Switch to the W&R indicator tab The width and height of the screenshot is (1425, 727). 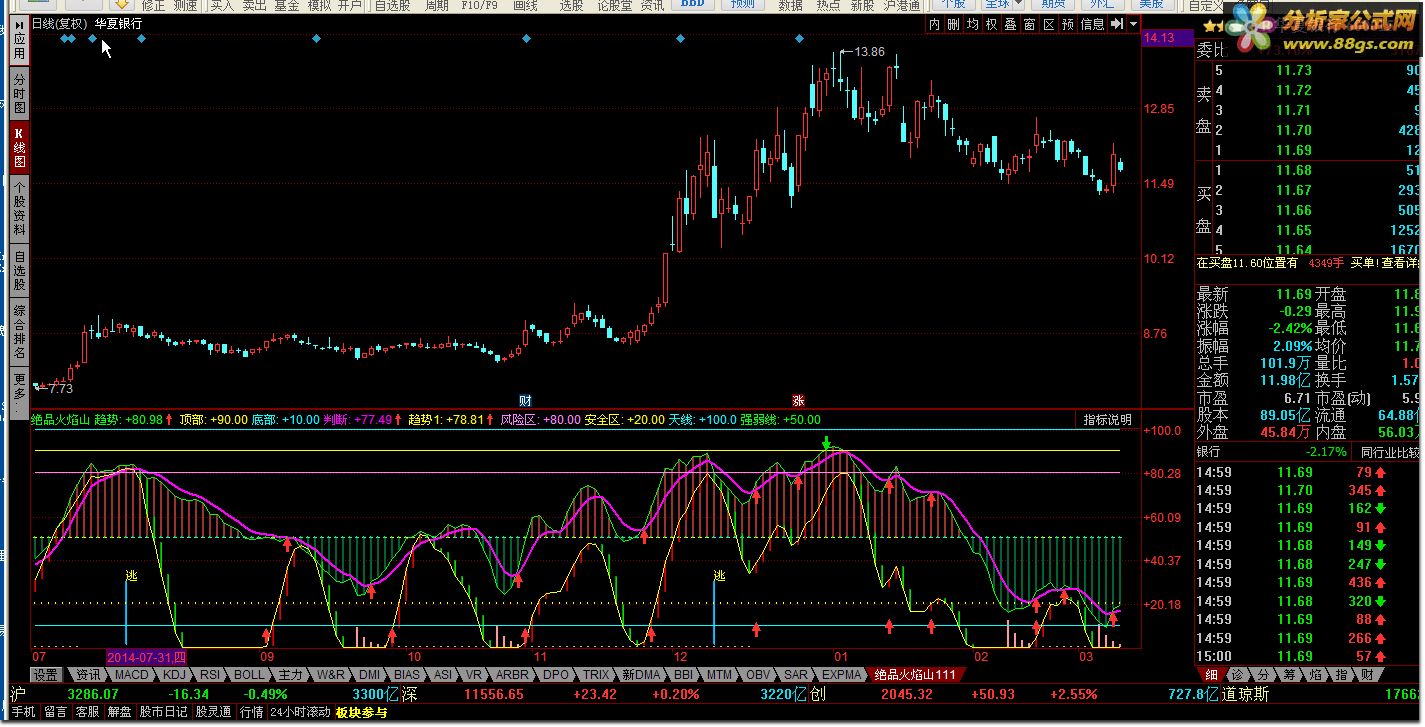[332, 675]
